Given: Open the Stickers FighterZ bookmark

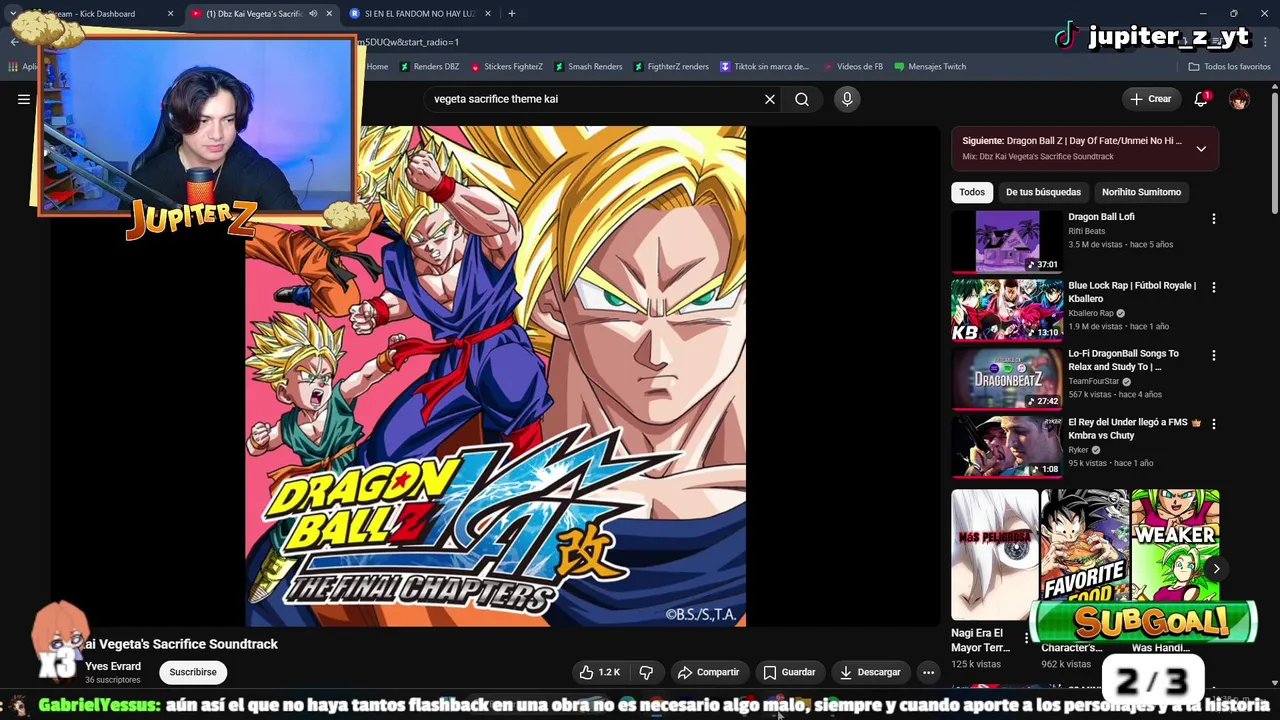Looking at the screenshot, I should click(506, 67).
